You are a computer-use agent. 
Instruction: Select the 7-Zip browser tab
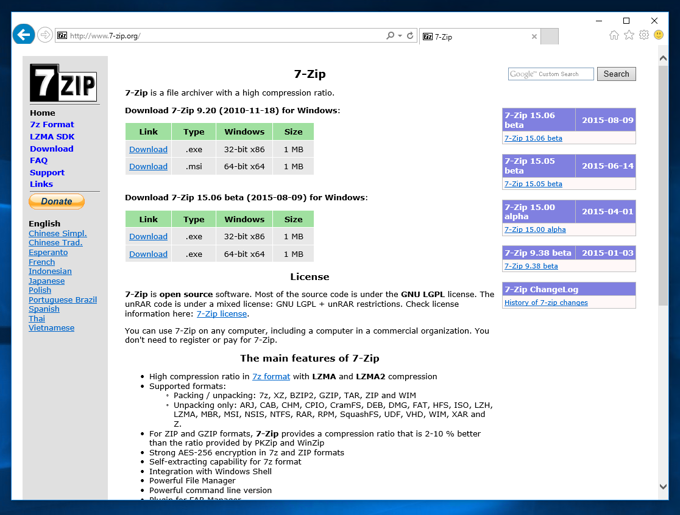[480, 37]
